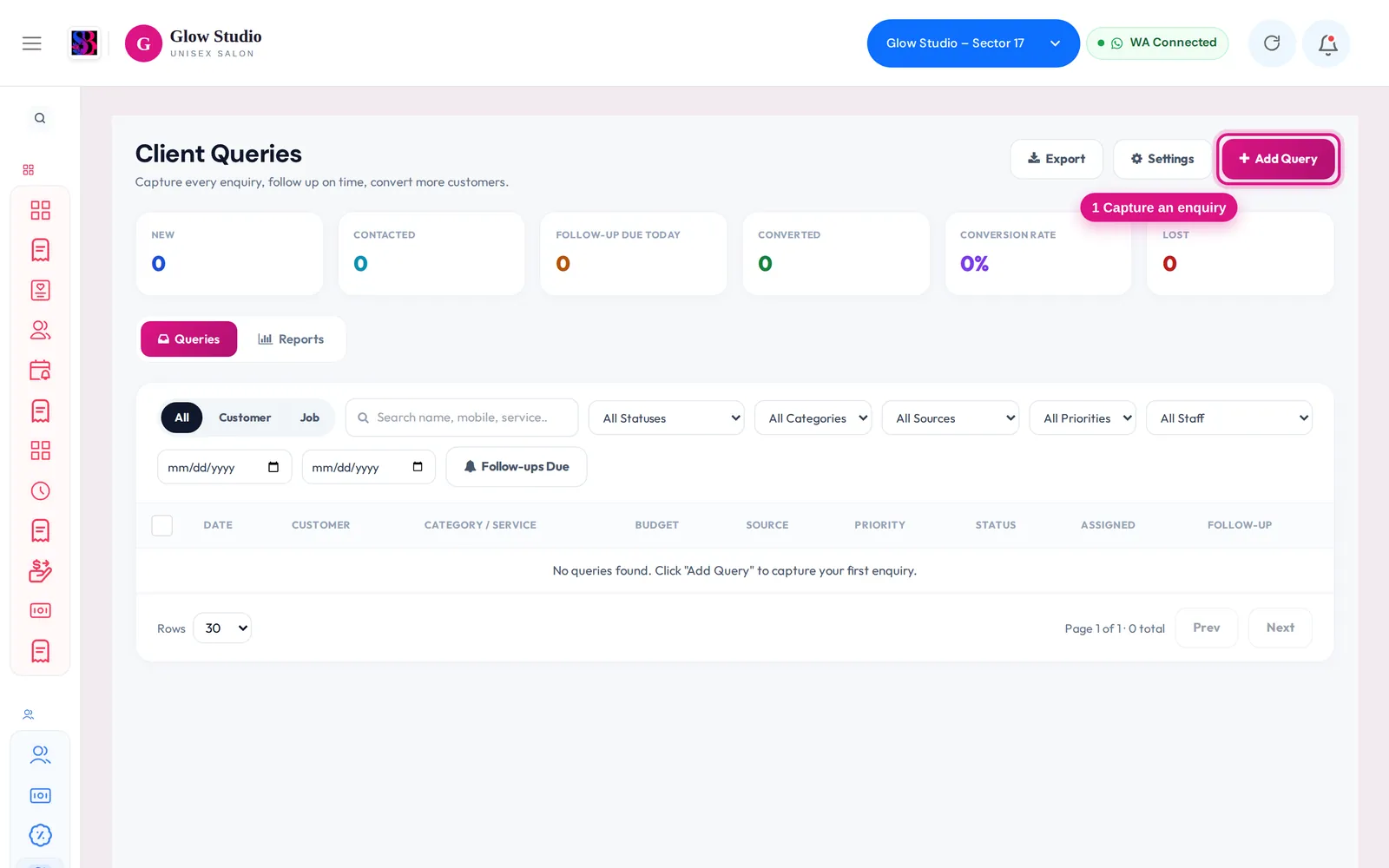Refresh data using the circular arrow icon
Image resolution: width=1389 pixels, height=868 pixels.
(1272, 43)
